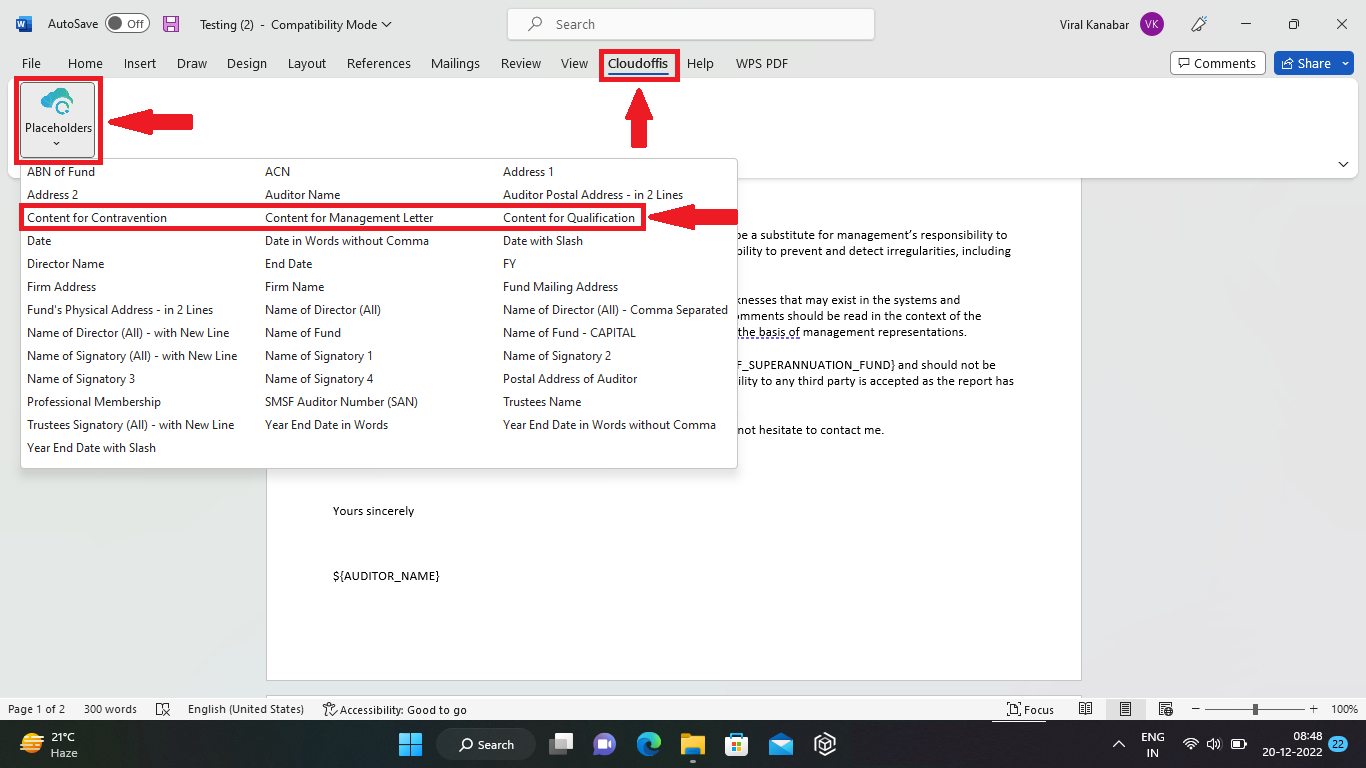Click the Comments button
This screenshot has width=1366, height=768.
1217,63
